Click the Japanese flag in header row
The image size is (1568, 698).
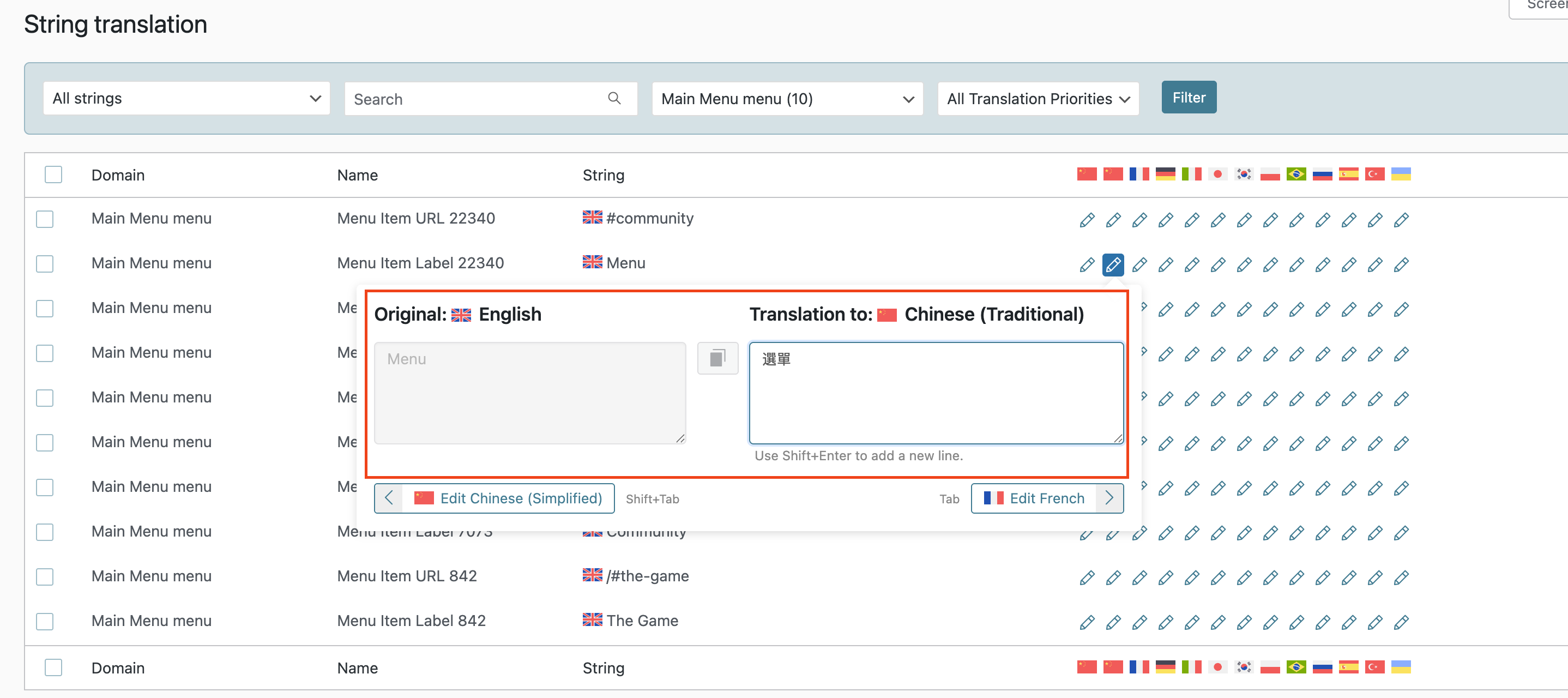tap(1217, 174)
